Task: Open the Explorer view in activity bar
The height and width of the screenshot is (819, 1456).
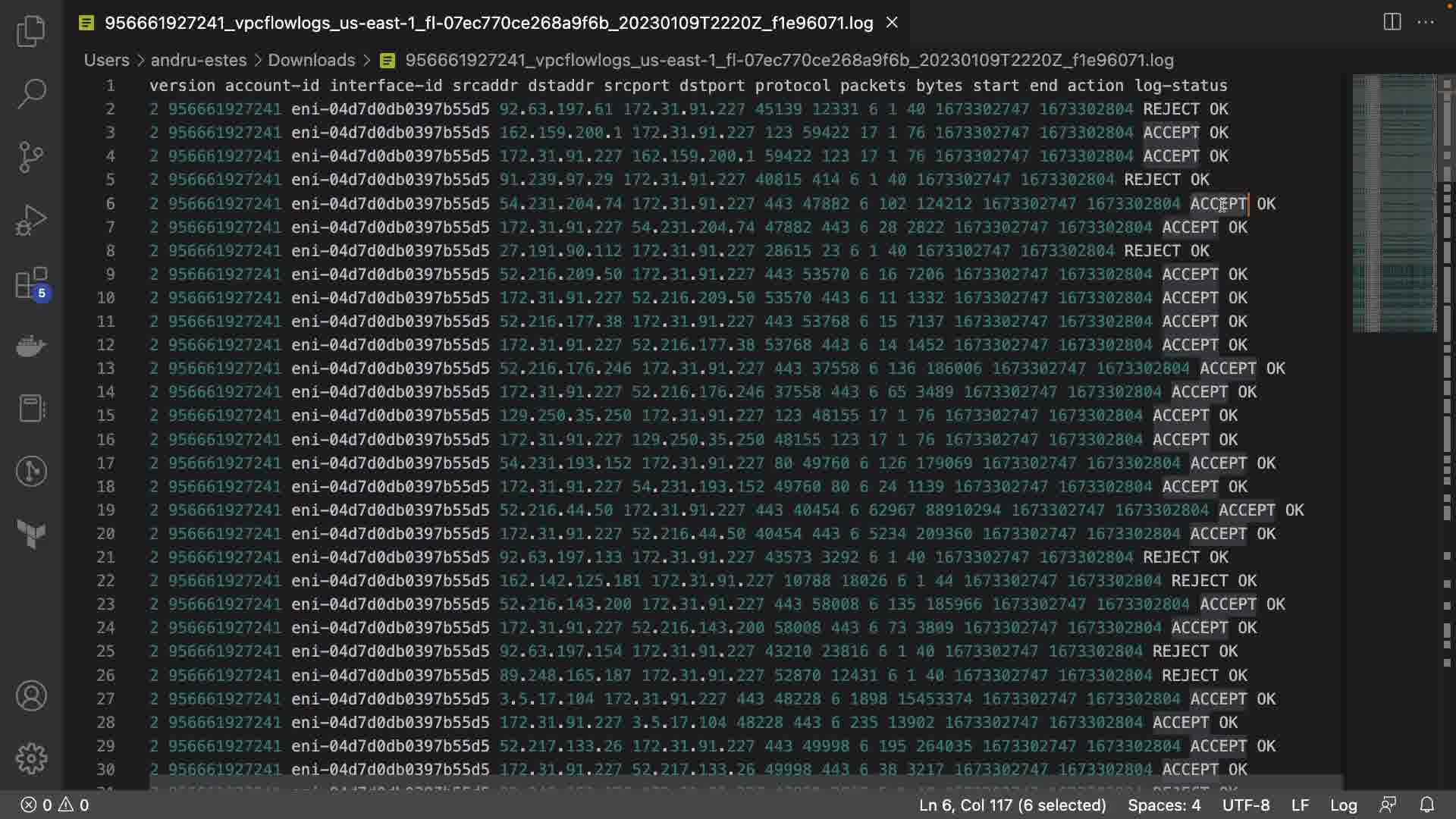Action: (x=31, y=31)
